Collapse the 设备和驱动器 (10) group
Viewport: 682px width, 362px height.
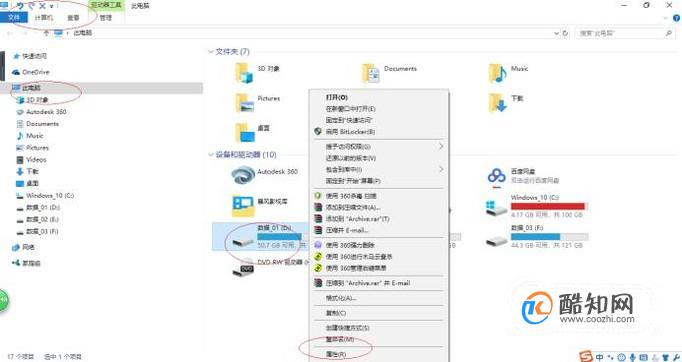click(211, 154)
